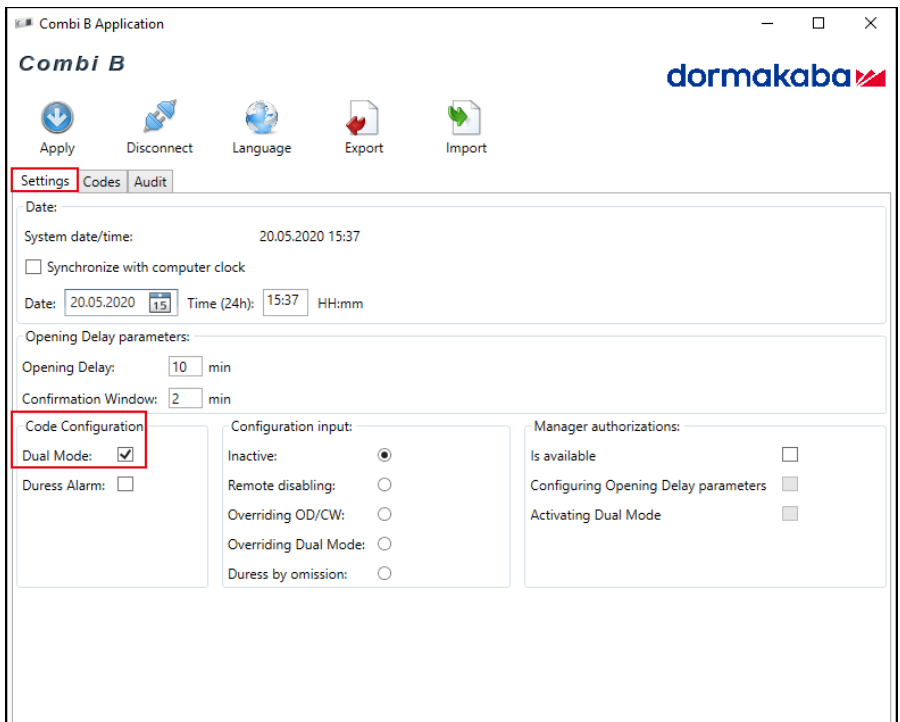This screenshot has width=900, height=722.
Task: Check Manager authorizations Is available
Action: click(x=790, y=455)
